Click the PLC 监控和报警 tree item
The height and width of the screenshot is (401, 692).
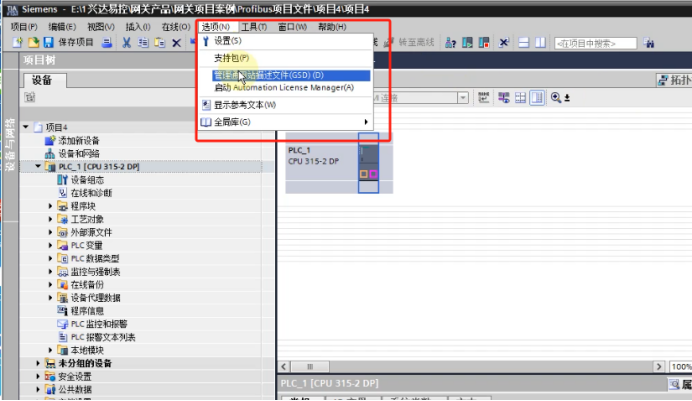99,324
